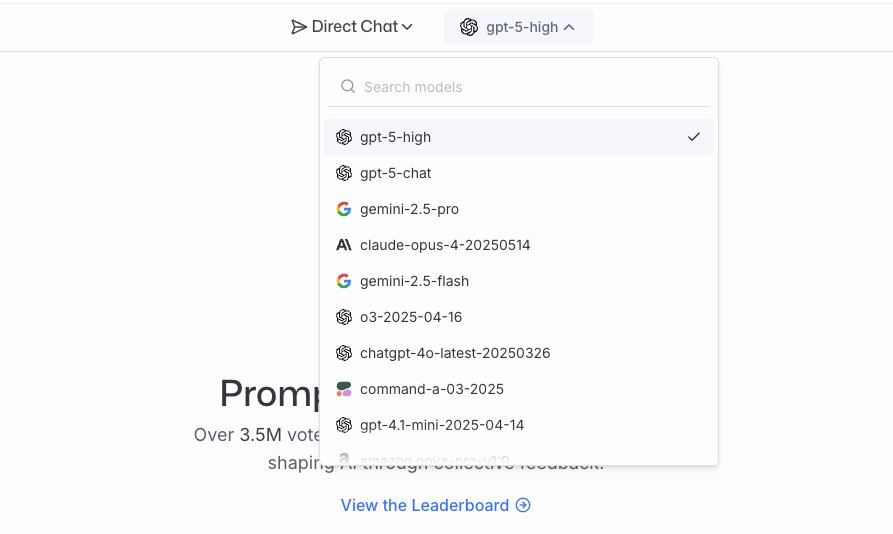
Task: Click the OpenAI icon next to o3-2025-04-16
Action: point(343,317)
